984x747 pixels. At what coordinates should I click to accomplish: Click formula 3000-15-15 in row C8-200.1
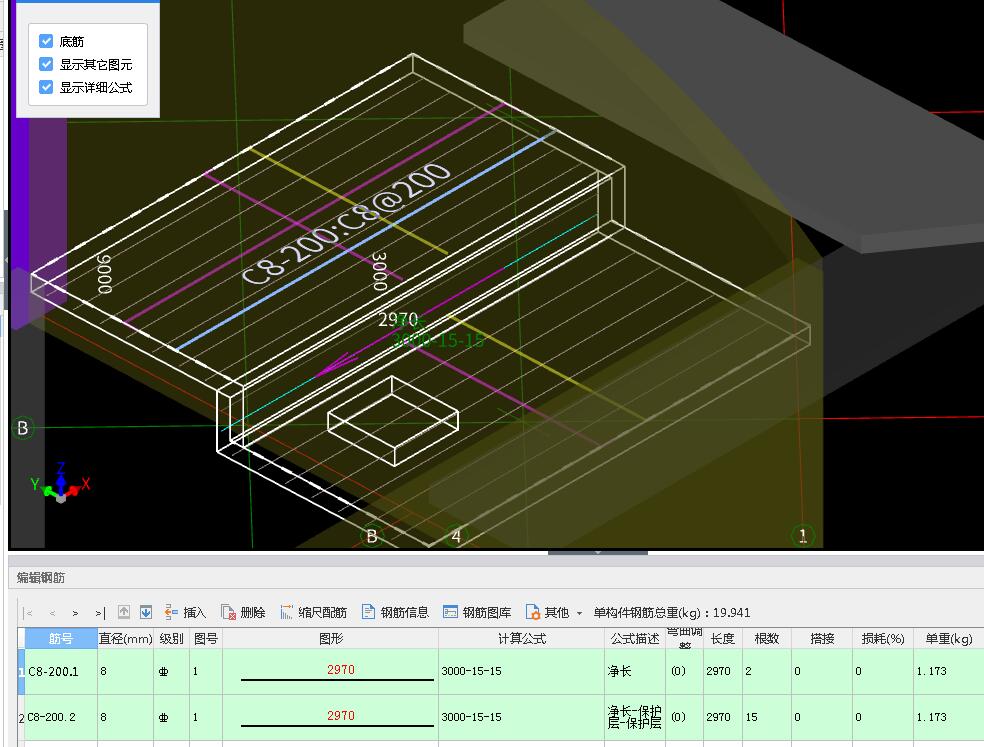click(x=521, y=671)
